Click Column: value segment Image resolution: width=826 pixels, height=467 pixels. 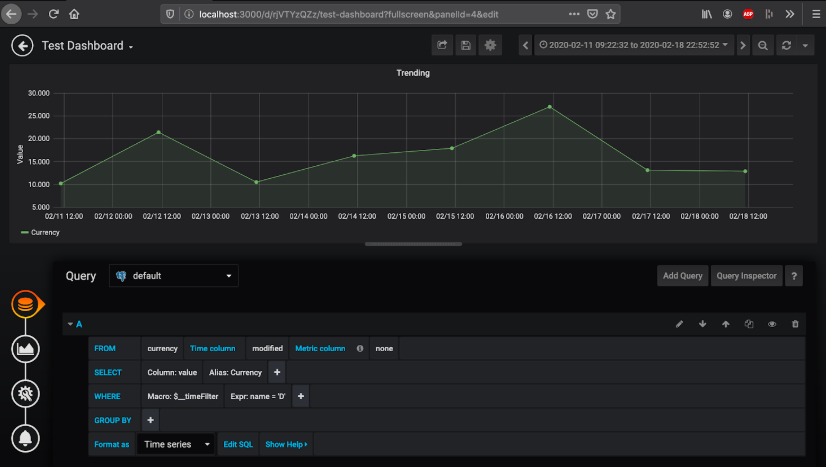coord(172,372)
